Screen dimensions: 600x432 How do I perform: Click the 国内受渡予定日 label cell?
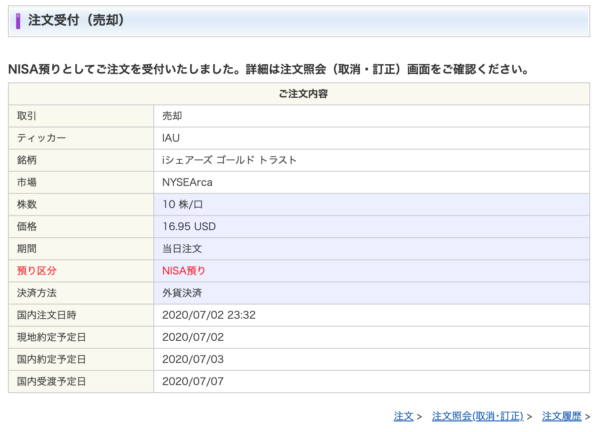pos(81,381)
